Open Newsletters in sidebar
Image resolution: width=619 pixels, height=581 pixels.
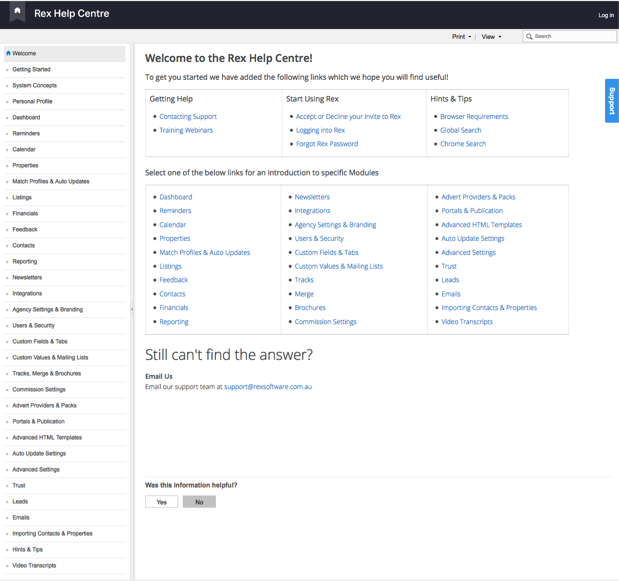tap(27, 277)
